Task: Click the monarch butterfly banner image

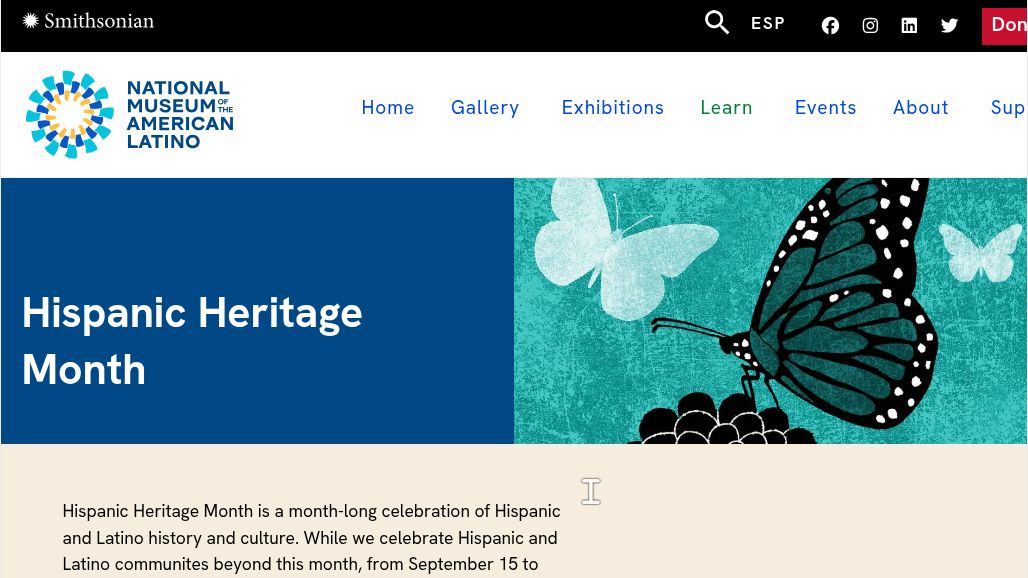Action: [x=770, y=311]
